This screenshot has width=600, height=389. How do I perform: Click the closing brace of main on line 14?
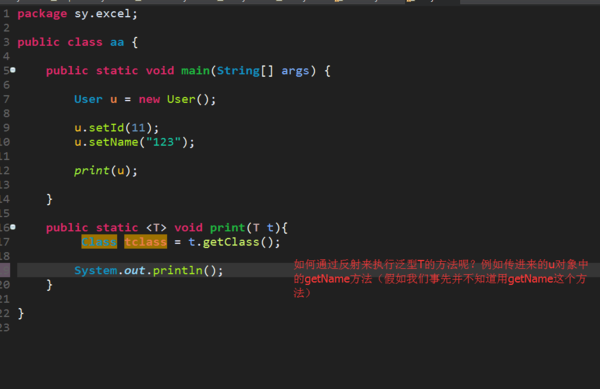point(49,199)
